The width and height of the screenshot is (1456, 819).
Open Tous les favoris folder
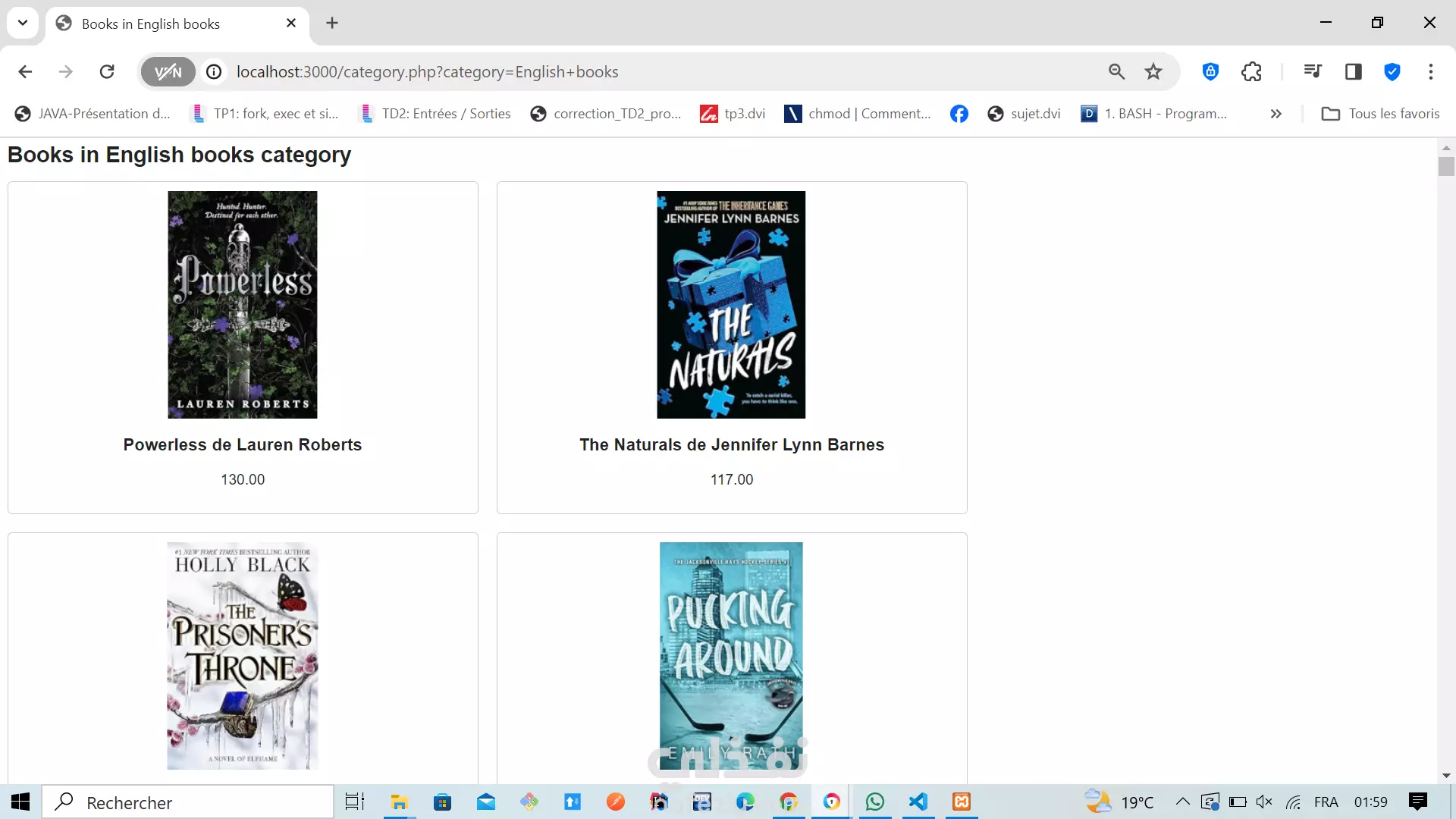point(1380,114)
